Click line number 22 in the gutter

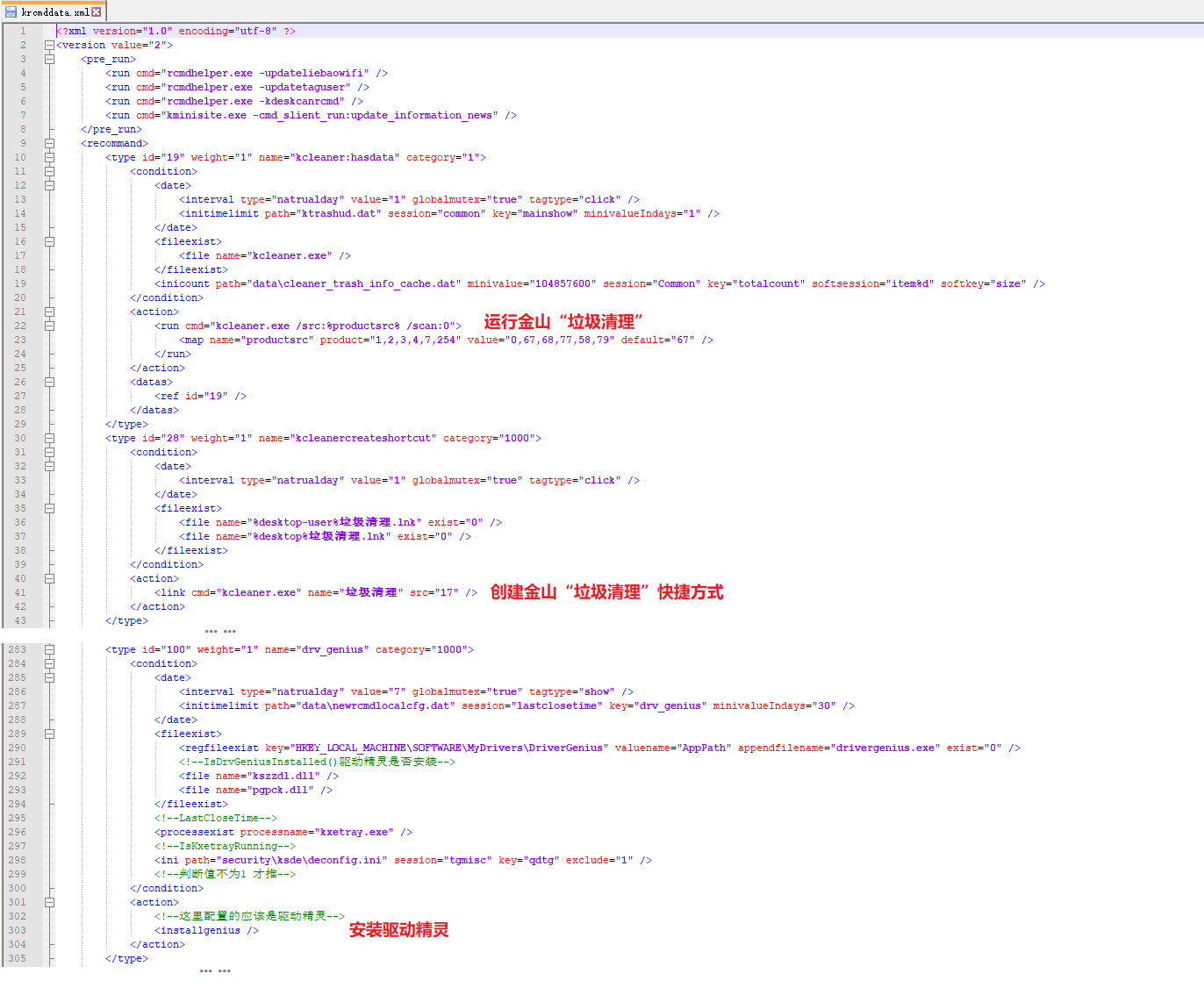[19, 326]
